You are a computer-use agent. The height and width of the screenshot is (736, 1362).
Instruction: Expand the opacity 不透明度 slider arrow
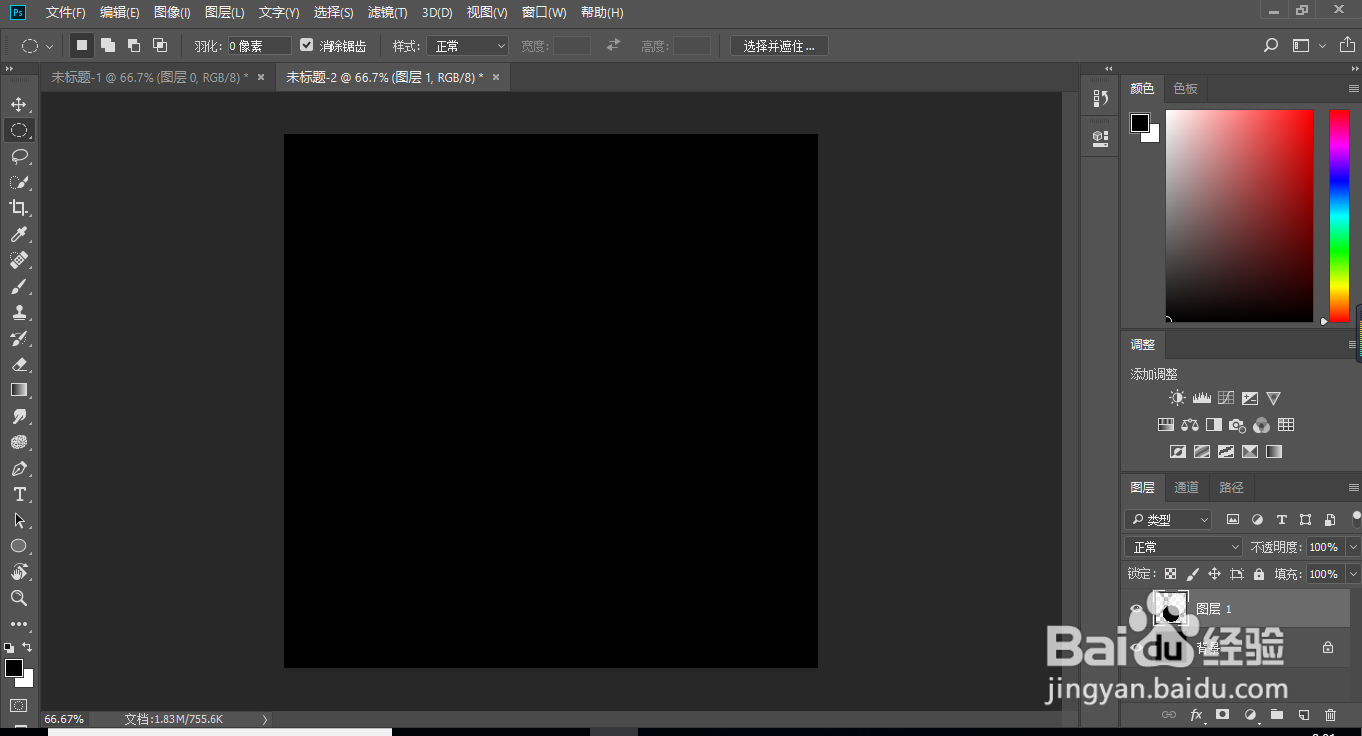click(1354, 547)
